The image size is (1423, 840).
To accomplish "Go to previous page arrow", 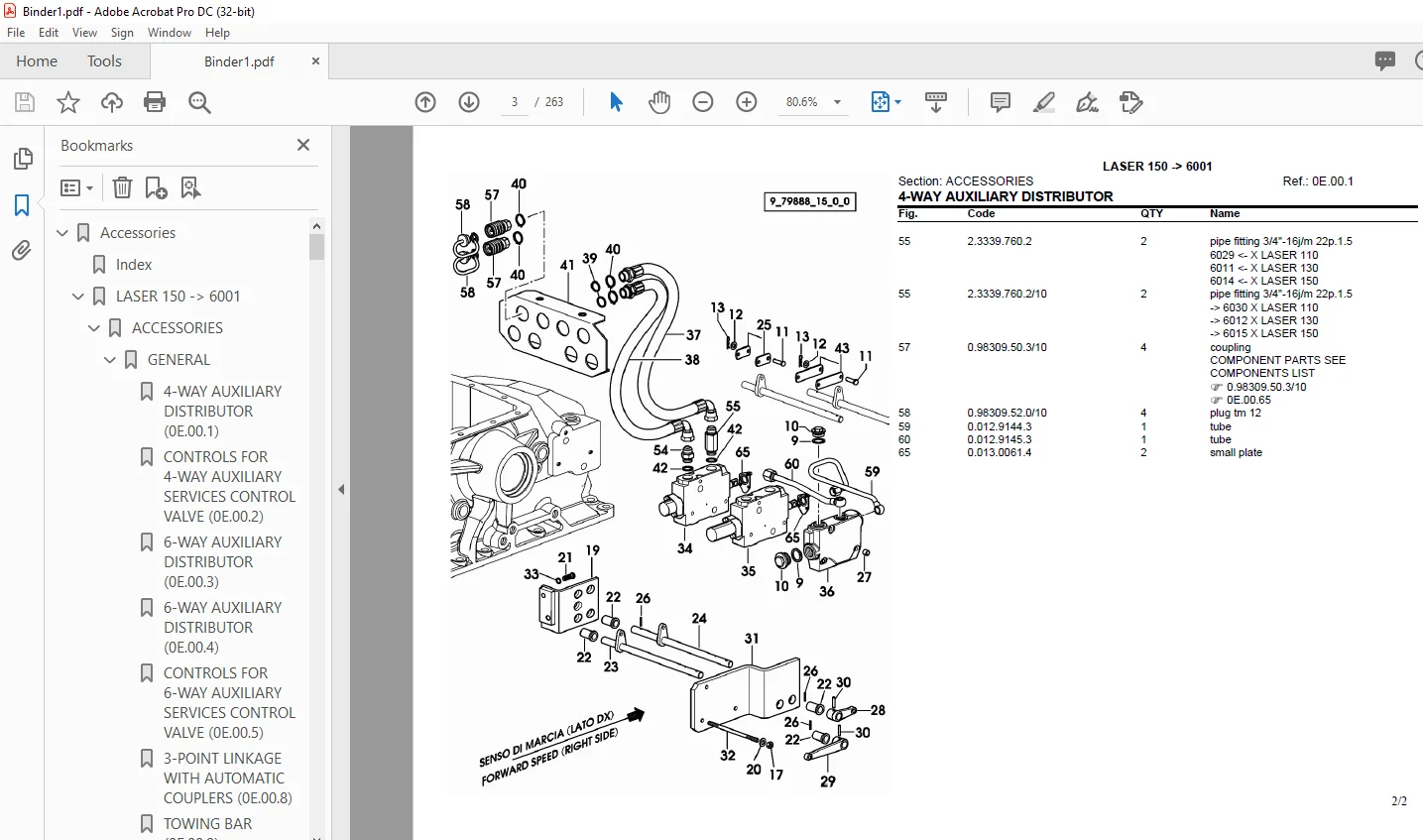I will coord(425,102).
